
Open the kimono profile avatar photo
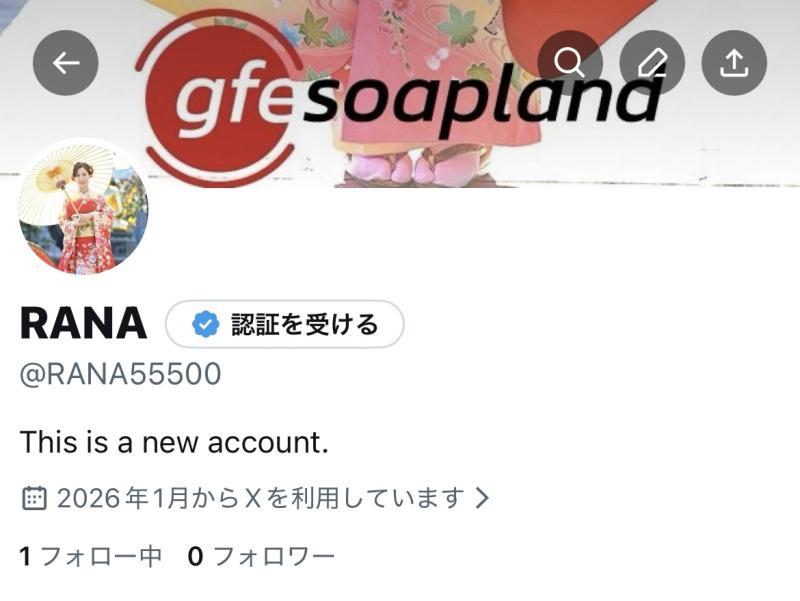83,209
